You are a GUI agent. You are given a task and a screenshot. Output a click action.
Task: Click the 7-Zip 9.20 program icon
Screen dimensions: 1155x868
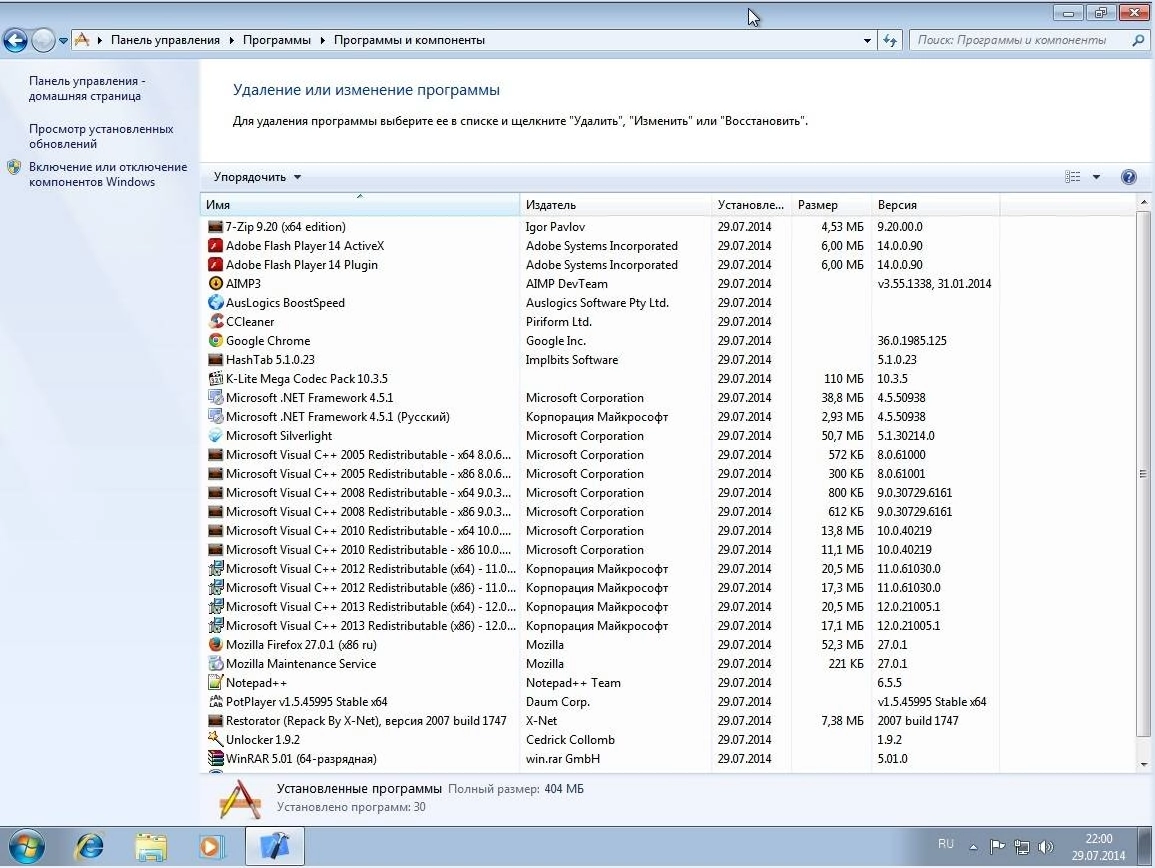click(215, 227)
